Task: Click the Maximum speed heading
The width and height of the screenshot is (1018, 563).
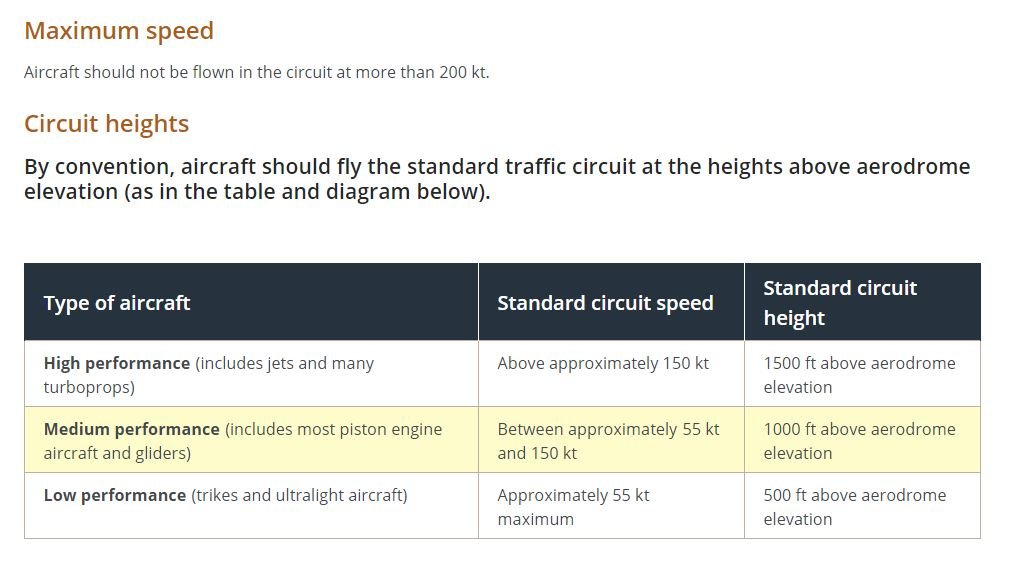Action: pyautogui.click(x=119, y=31)
